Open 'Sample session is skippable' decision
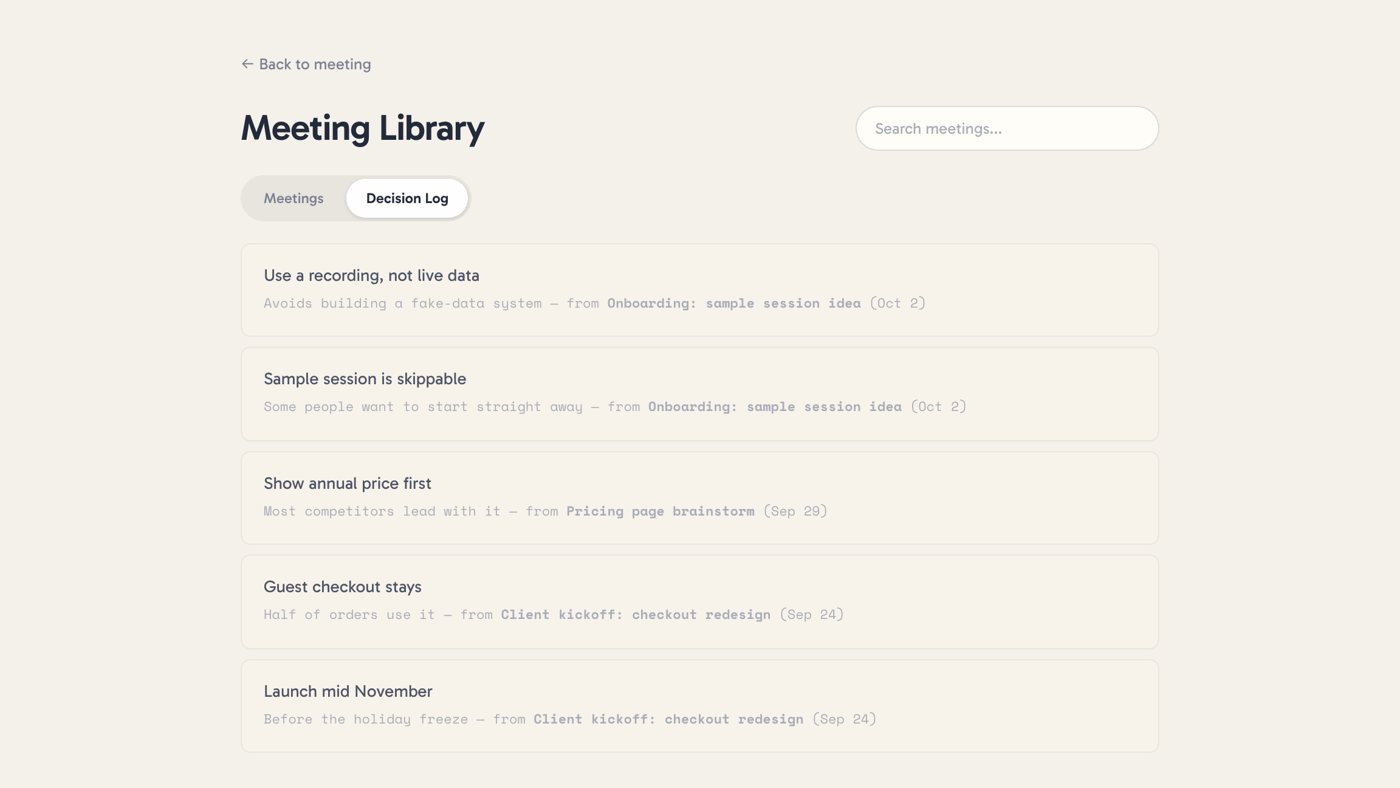The image size is (1400, 788). [700, 394]
